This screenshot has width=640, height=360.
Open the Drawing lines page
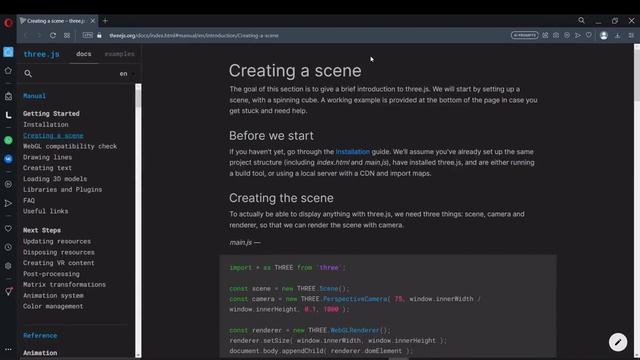(x=47, y=157)
